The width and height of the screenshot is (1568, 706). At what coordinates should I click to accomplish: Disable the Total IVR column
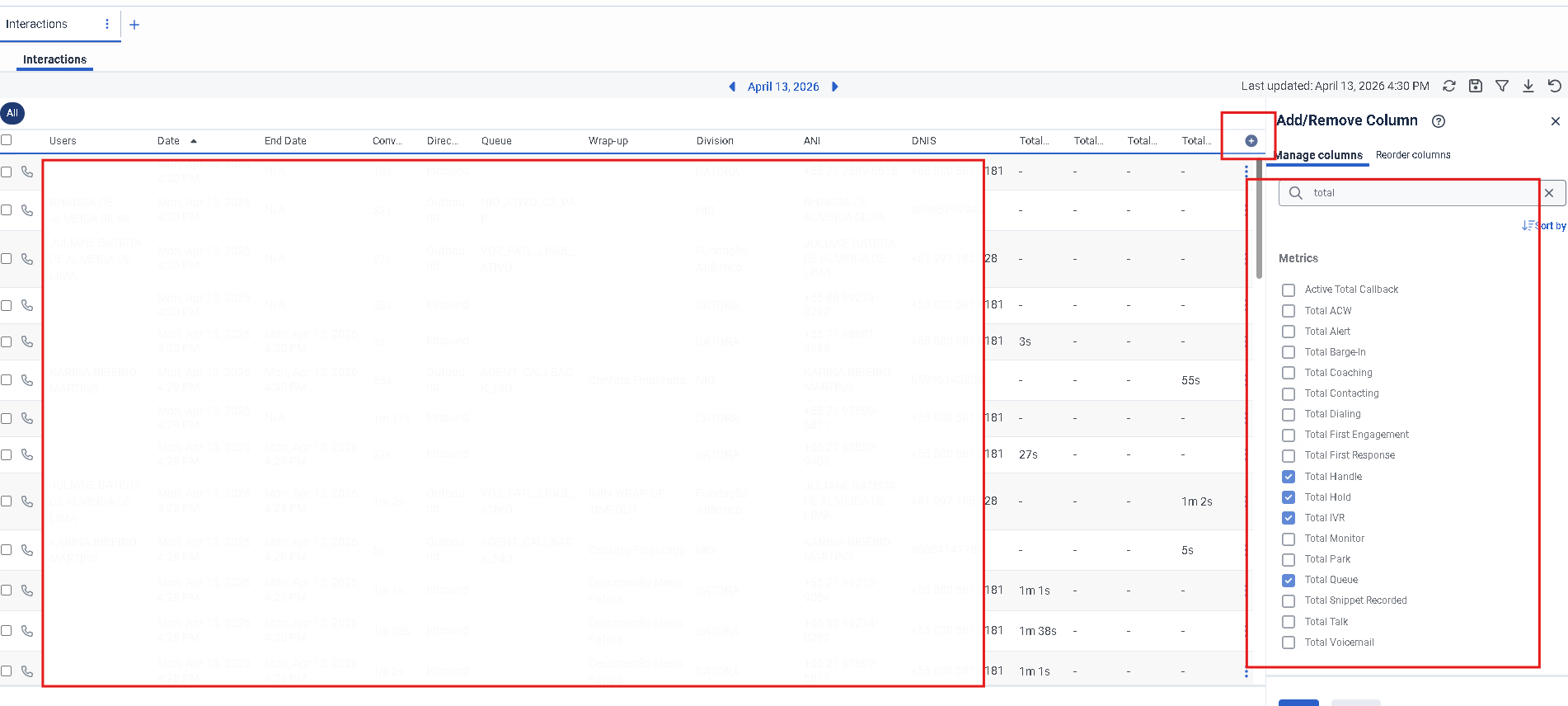1289,518
